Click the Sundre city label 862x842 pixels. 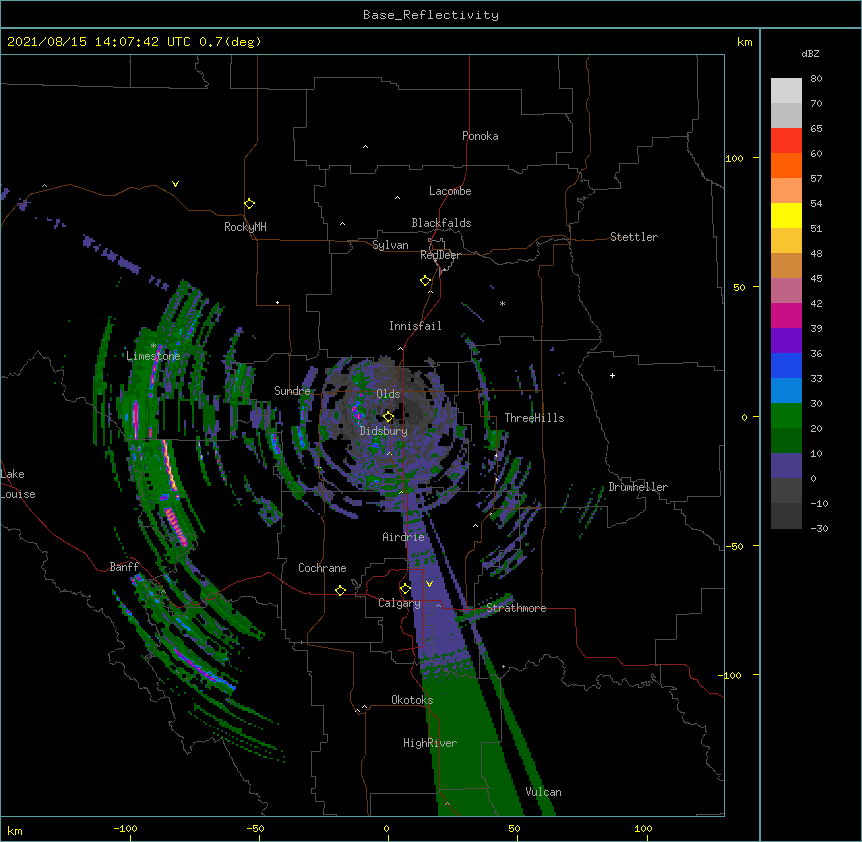point(292,391)
